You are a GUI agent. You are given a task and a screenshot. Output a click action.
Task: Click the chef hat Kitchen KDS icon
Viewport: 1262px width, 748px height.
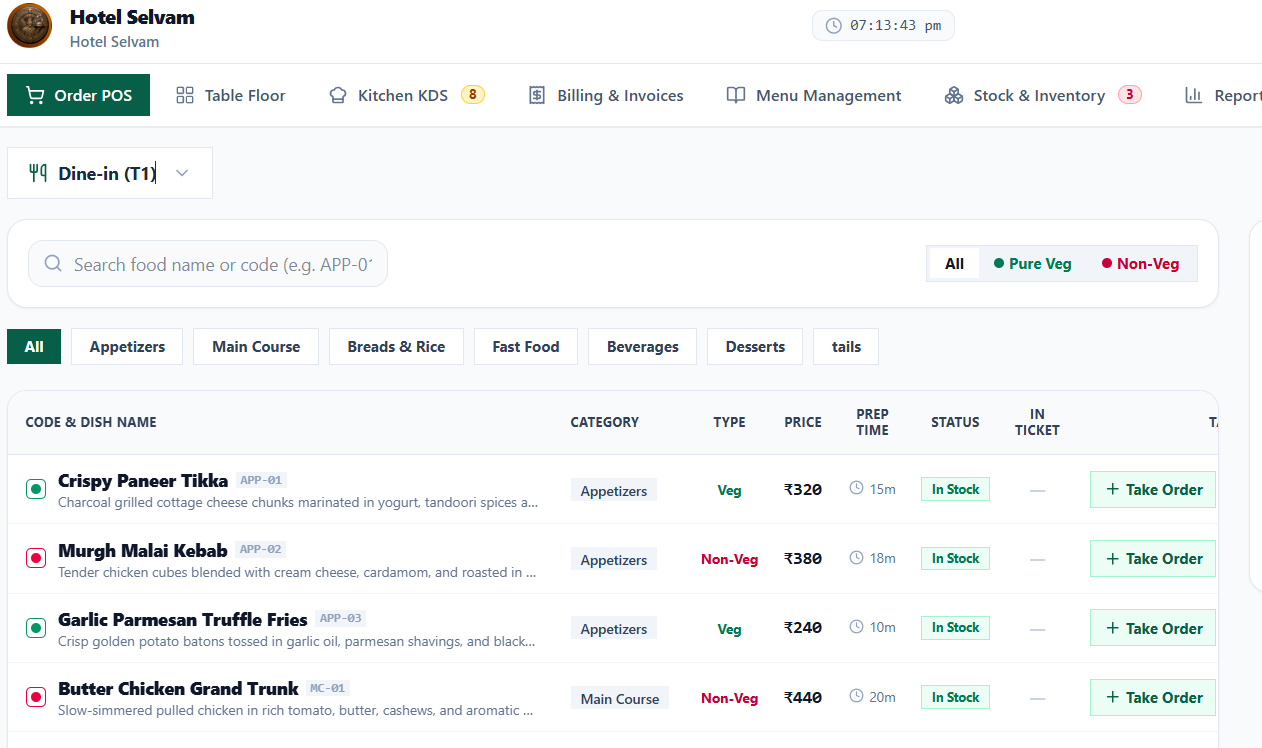(x=338, y=96)
